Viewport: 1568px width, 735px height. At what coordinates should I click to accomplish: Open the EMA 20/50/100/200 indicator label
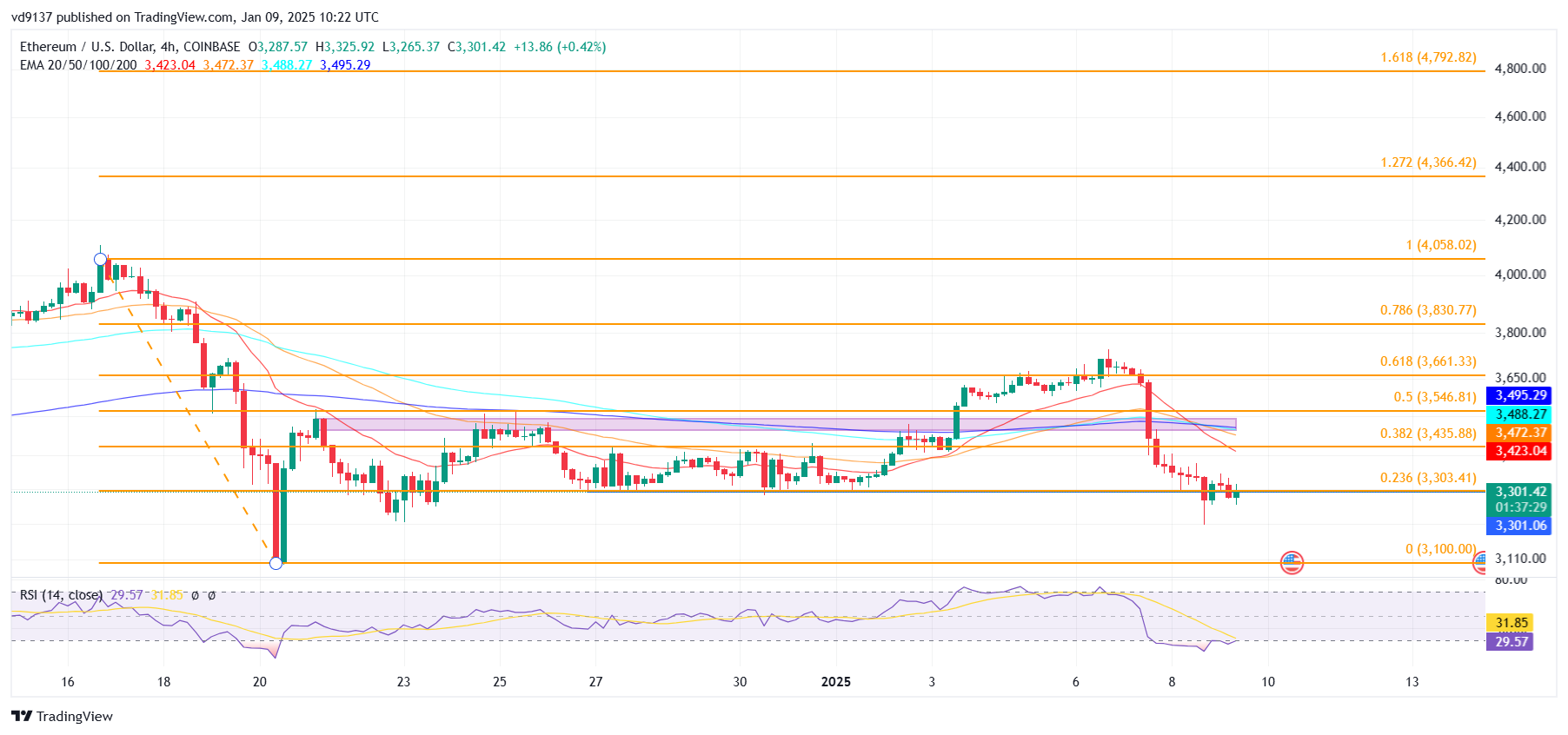coord(78,65)
